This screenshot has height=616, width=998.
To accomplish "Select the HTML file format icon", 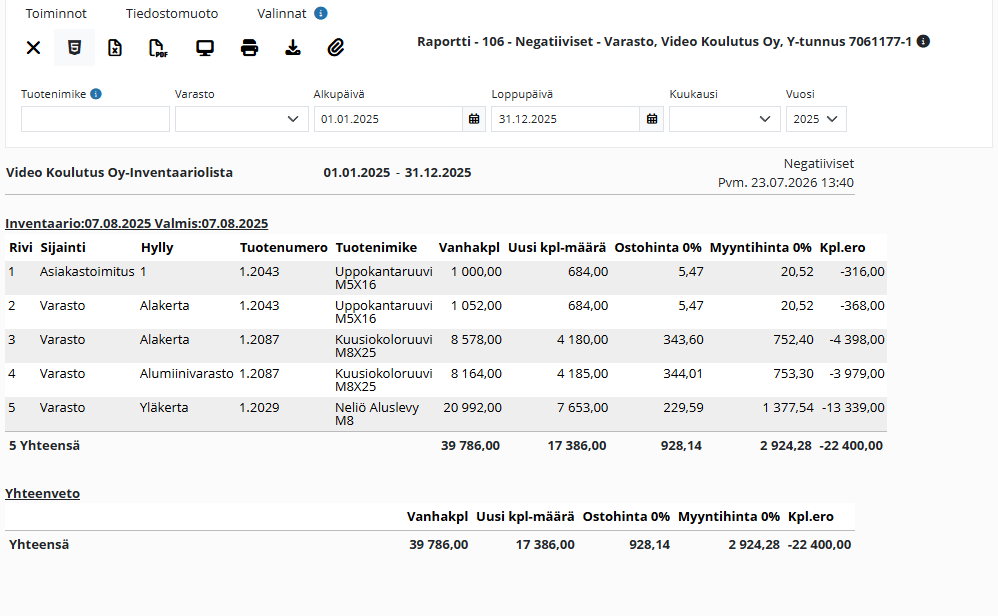I will [74, 48].
